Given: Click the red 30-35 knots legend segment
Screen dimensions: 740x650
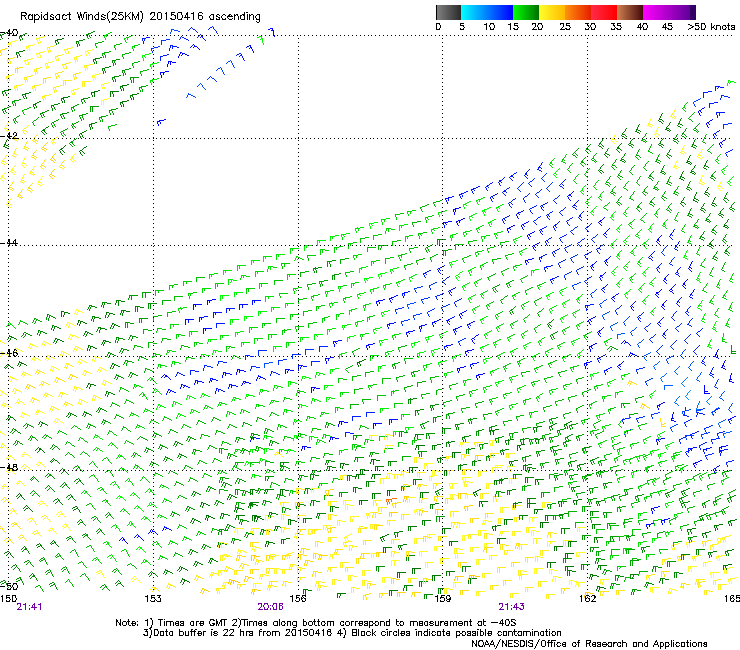Looking at the screenshot, I should (604, 12).
